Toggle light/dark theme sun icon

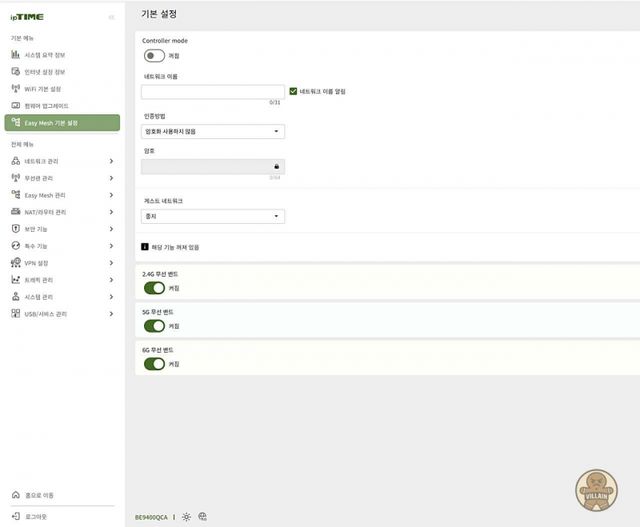[186, 517]
